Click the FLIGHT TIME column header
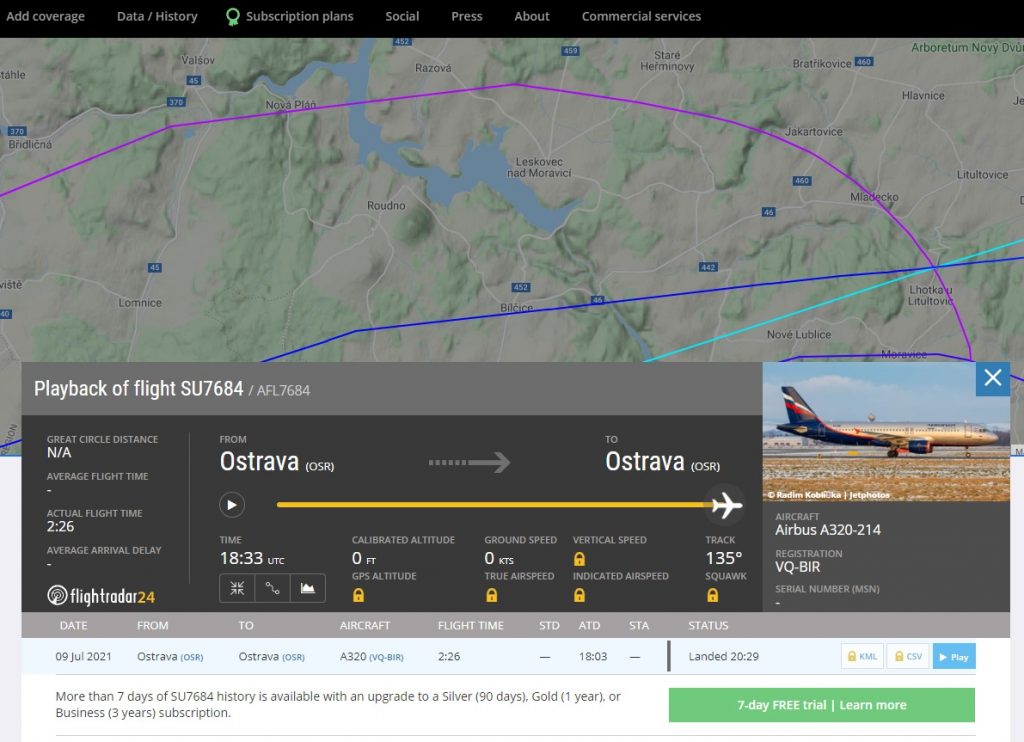This screenshot has height=742, width=1024. tap(470, 626)
